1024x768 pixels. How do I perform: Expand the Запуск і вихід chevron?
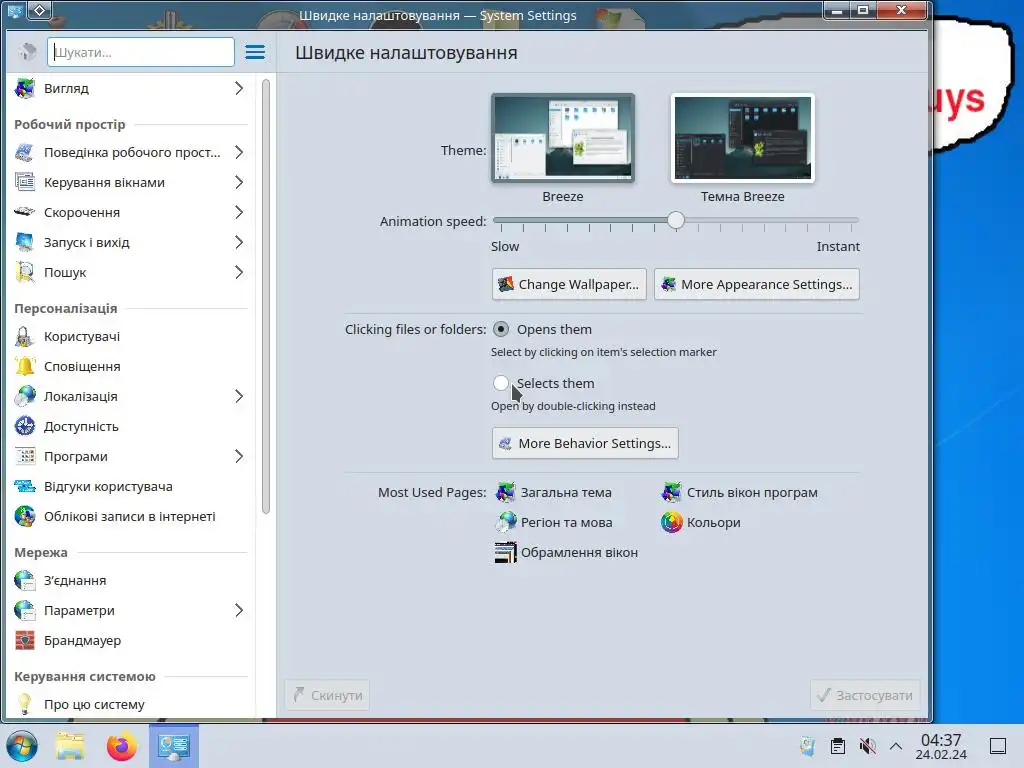[x=239, y=242]
